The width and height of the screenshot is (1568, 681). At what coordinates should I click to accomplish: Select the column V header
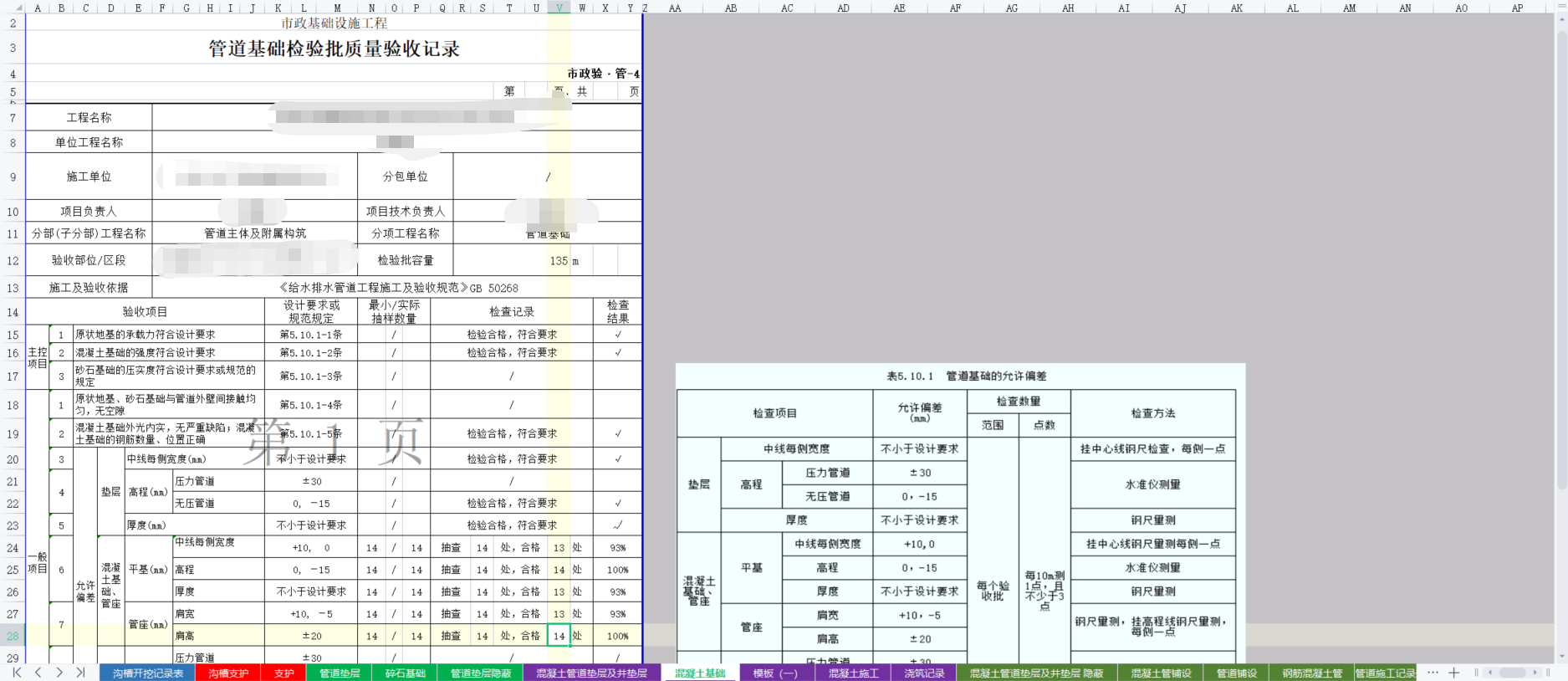(559, 8)
